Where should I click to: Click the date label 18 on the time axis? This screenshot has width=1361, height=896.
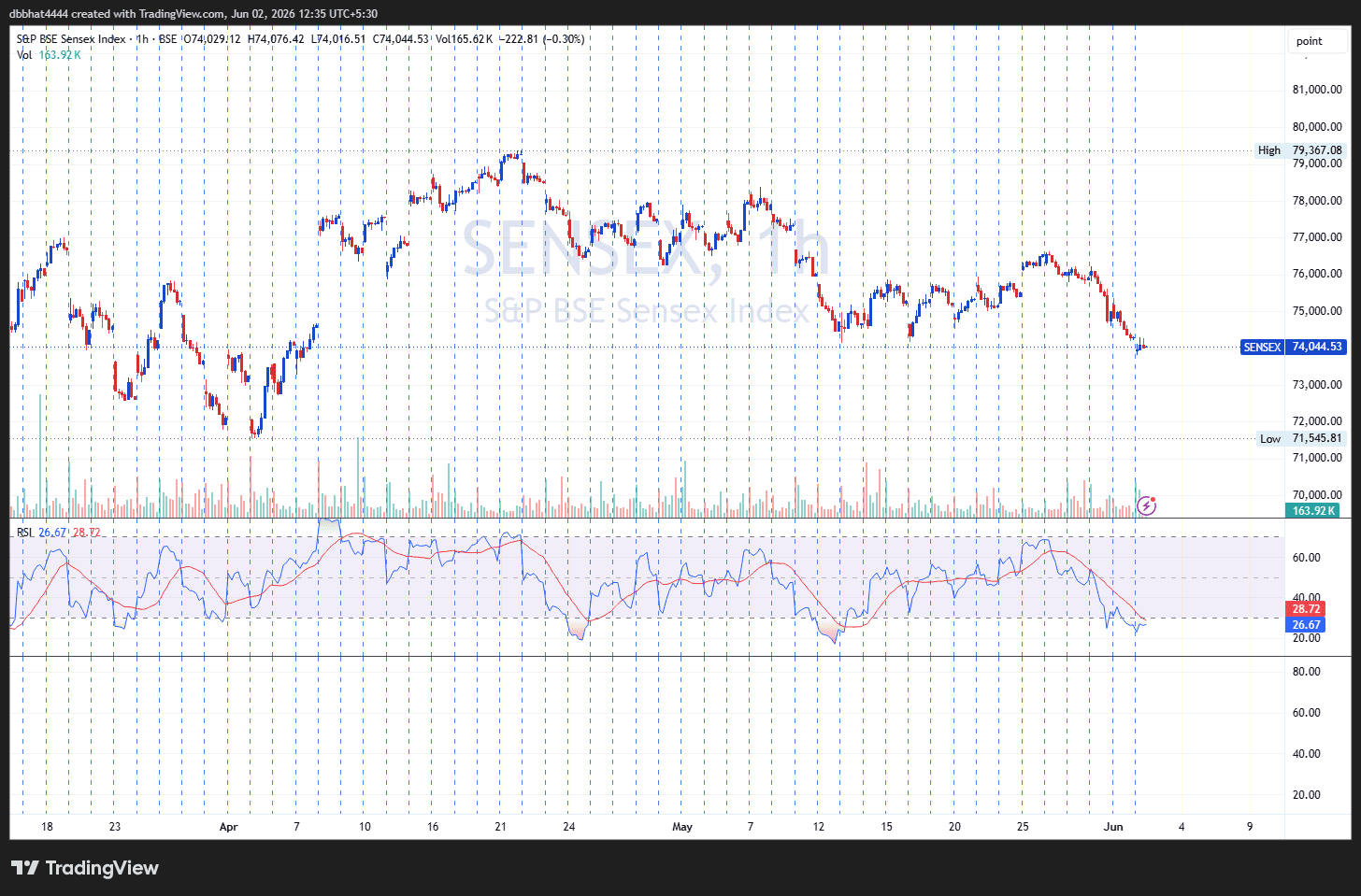tap(47, 827)
